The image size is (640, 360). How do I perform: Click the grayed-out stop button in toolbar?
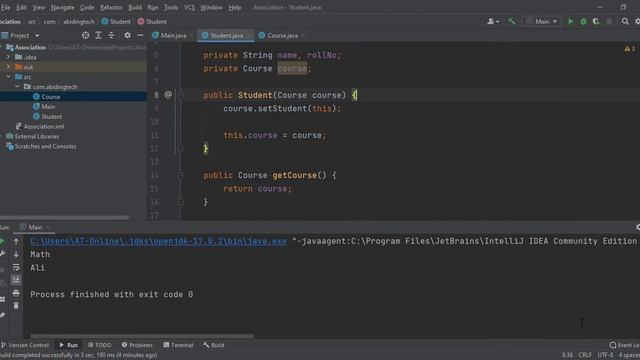(x=609, y=21)
